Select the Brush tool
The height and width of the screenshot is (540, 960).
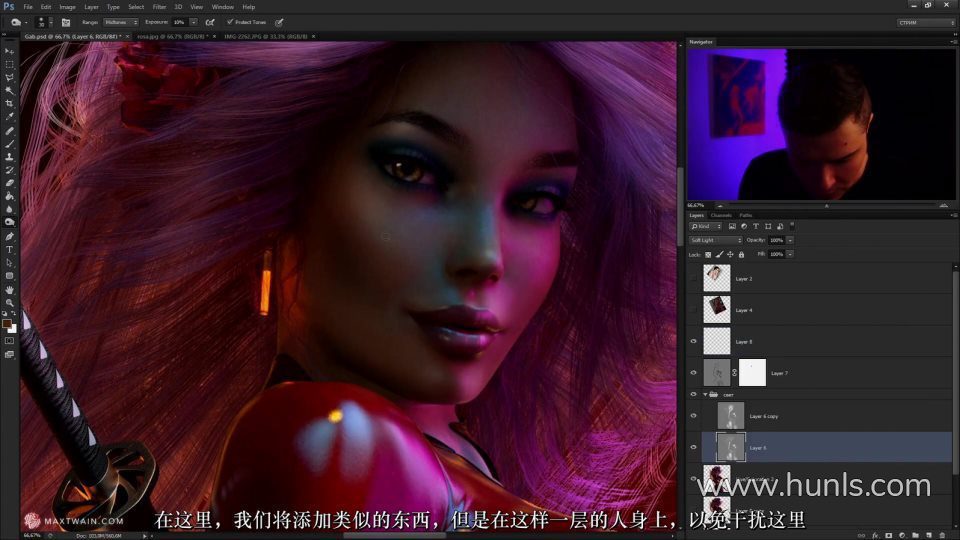coord(9,144)
